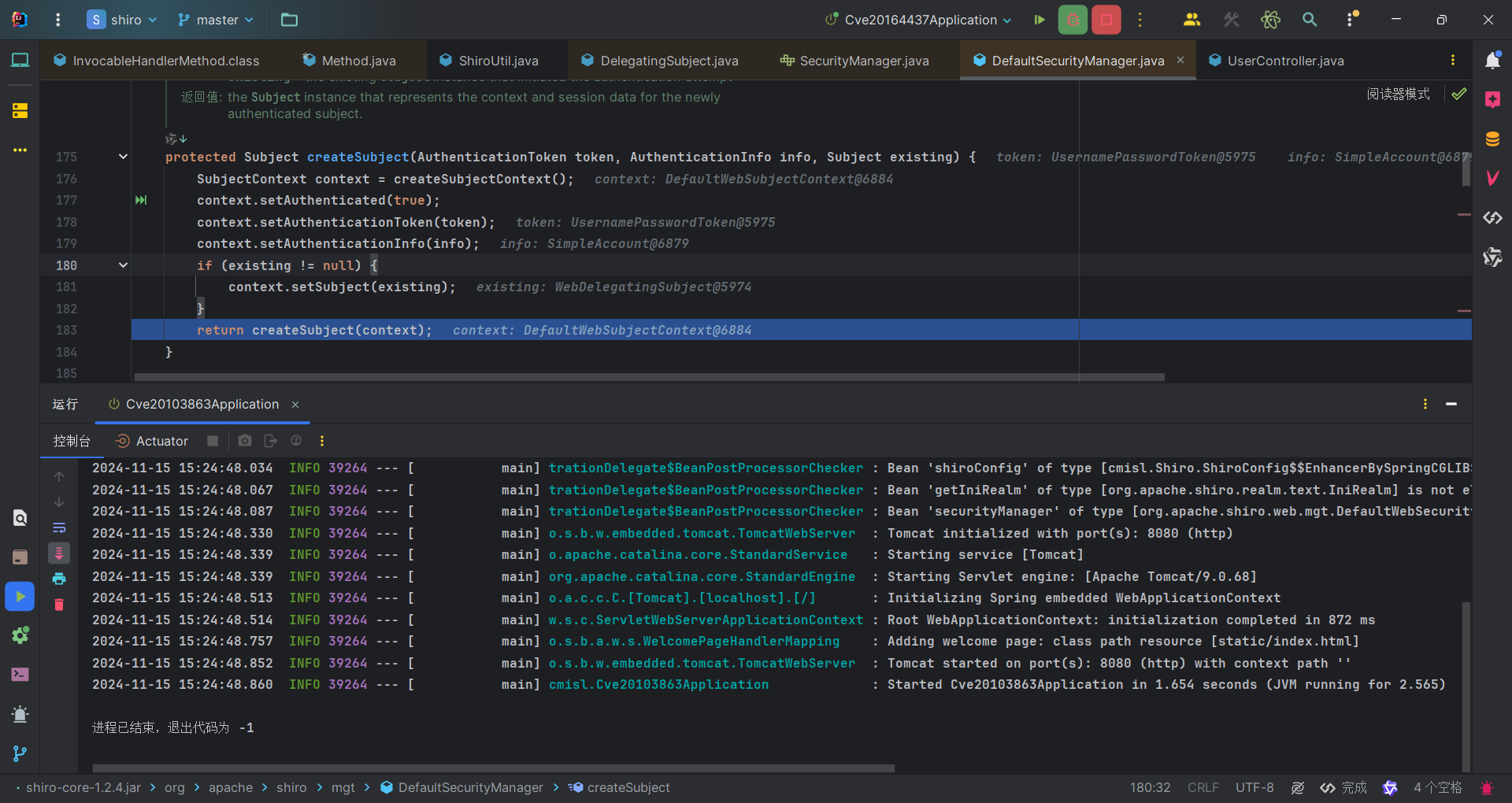
Task: Toggle reader mode (阅读器模式)
Action: coord(1398,94)
